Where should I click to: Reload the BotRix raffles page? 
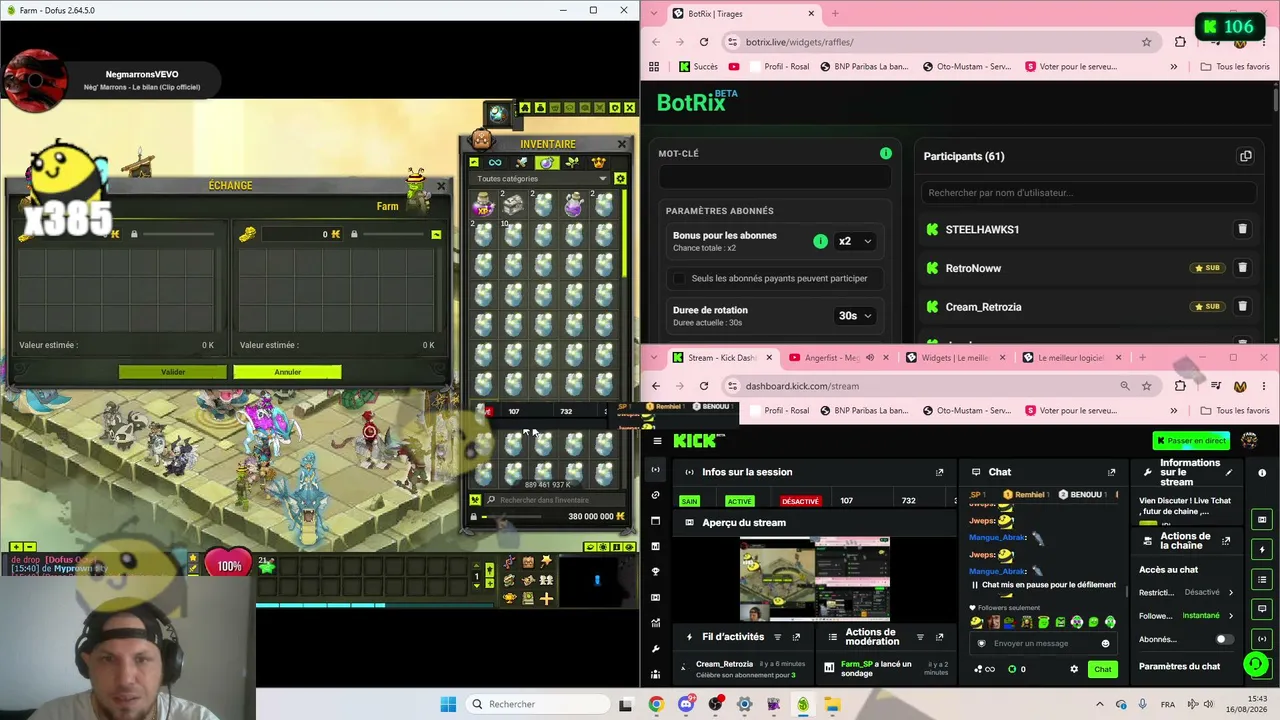pos(704,42)
